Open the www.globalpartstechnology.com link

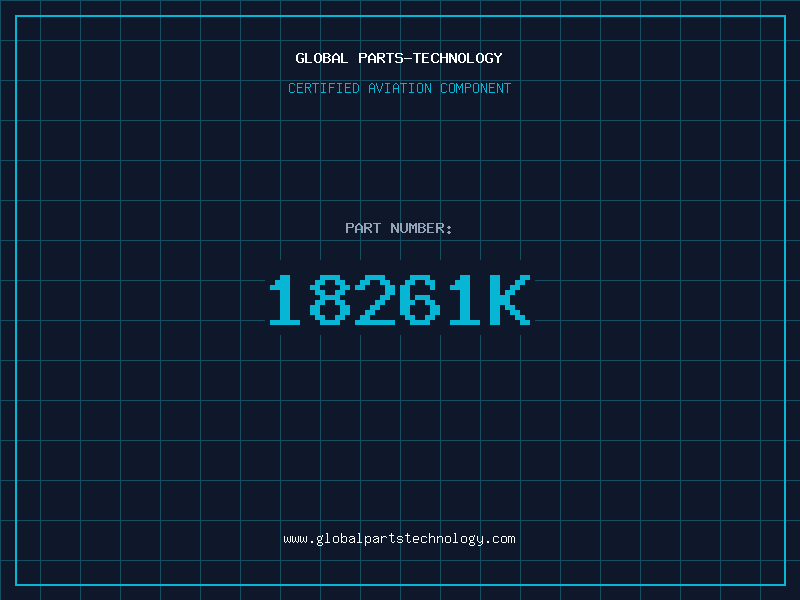(x=399, y=539)
